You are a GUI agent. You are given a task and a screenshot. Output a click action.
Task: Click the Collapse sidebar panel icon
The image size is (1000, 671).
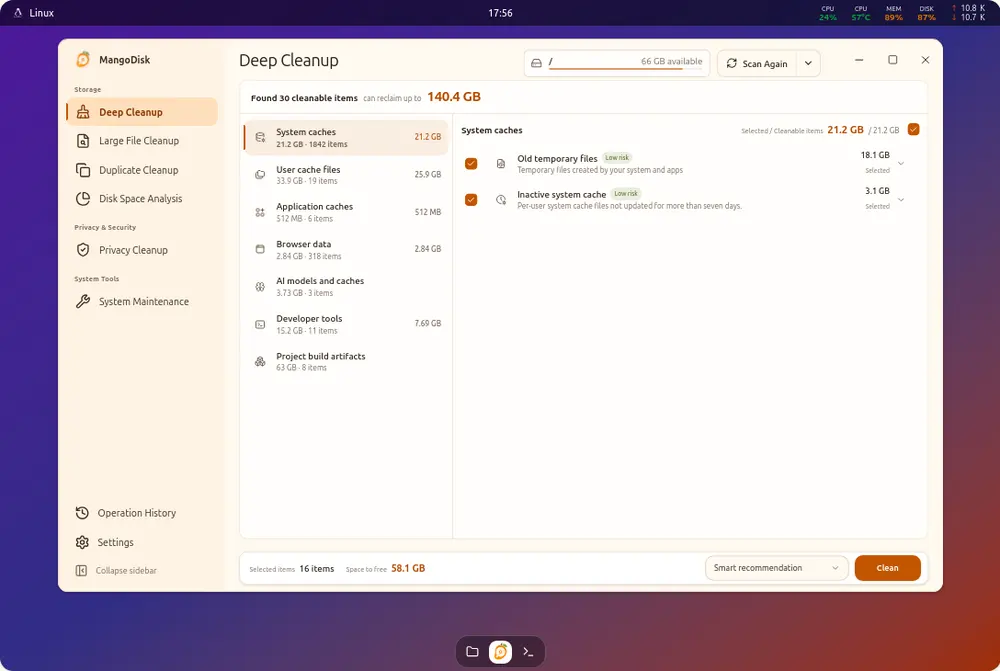81,570
